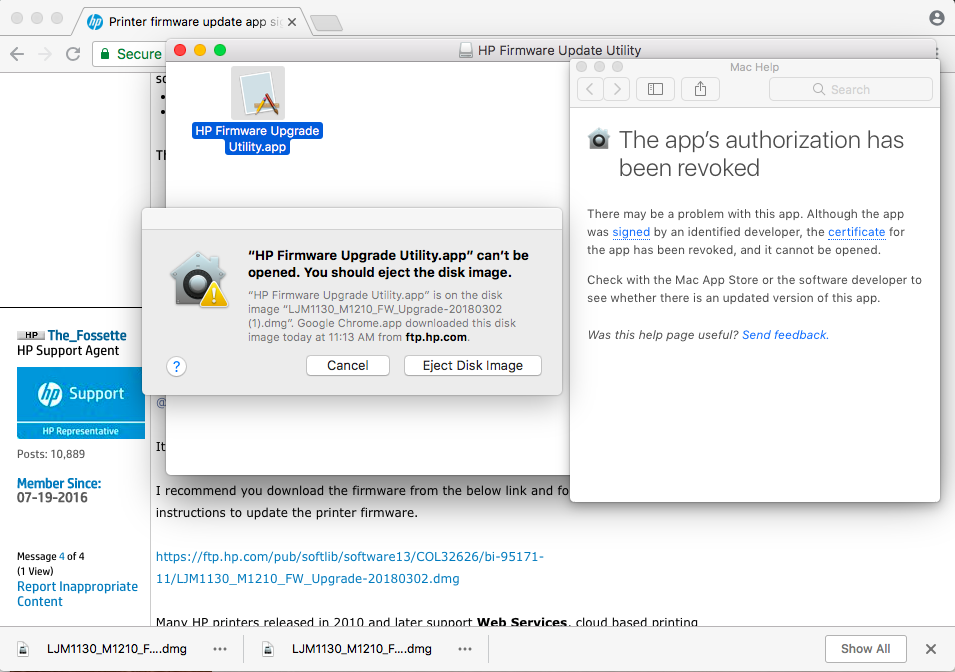Select the Printer firmware update app tab
This screenshot has height=672, width=955.
click(190, 21)
